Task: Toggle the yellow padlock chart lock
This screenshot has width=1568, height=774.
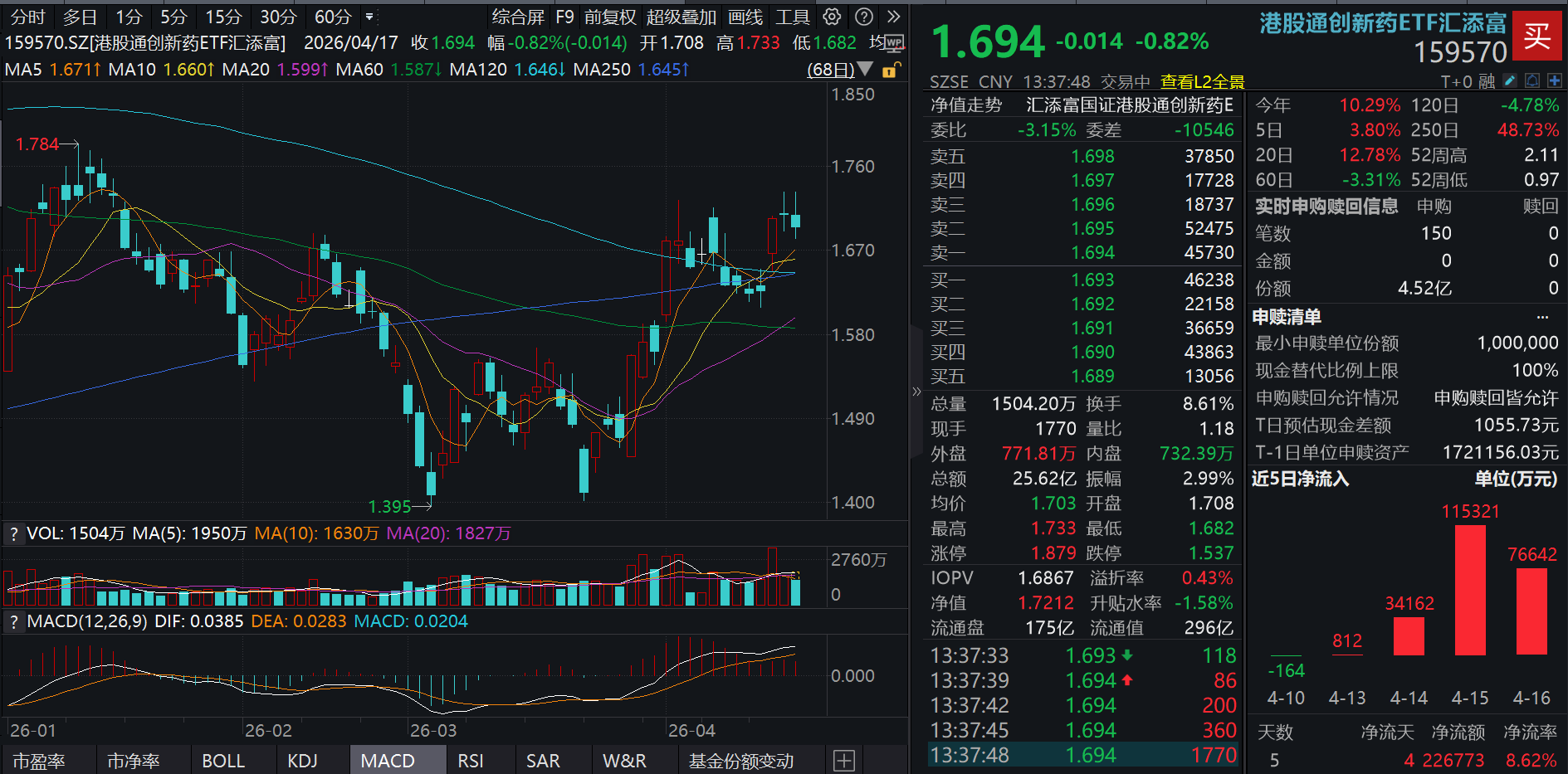Action: click(889, 71)
